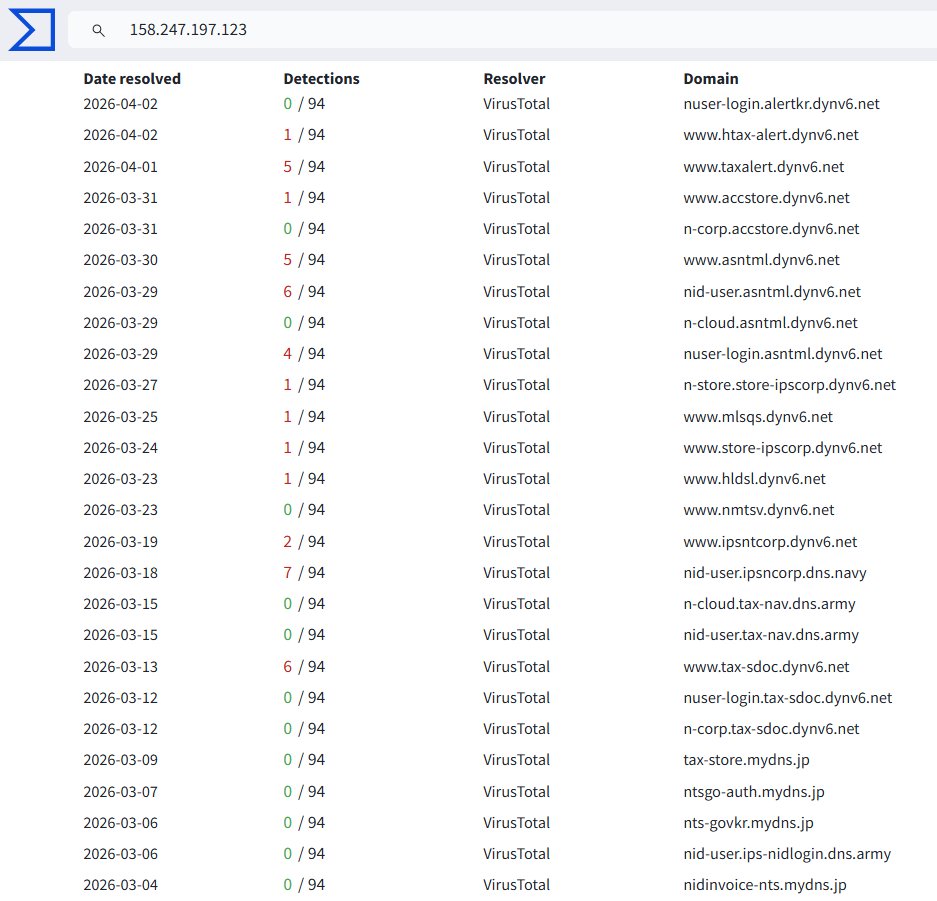Select domain nts-govkr.mydns.jp

pos(748,822)
